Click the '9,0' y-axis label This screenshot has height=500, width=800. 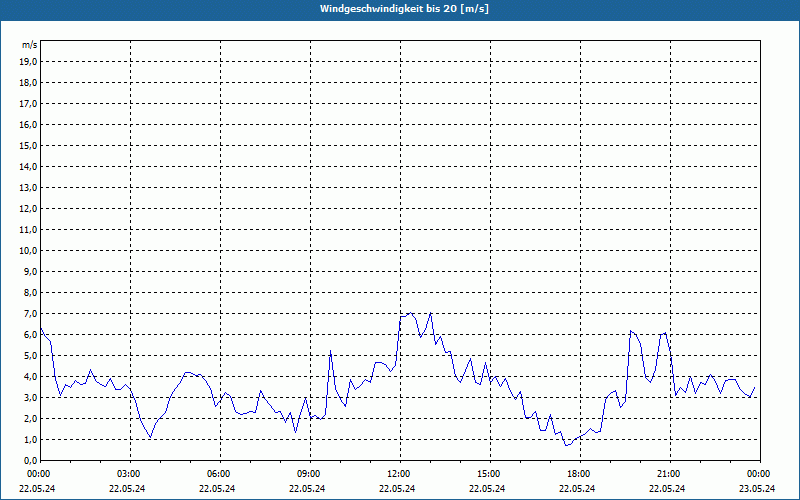(x=31, y=271)
